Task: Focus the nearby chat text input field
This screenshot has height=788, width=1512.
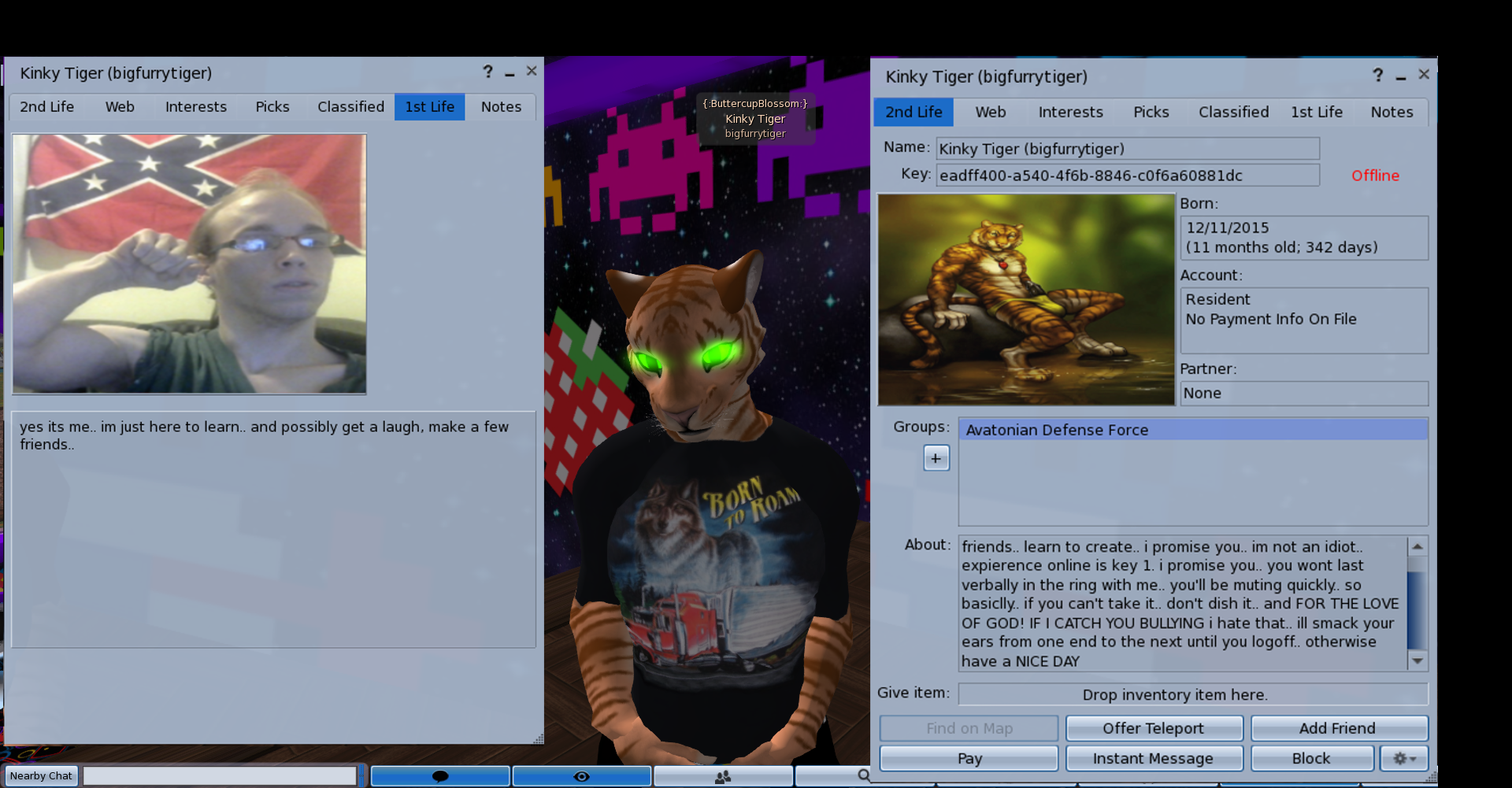Action: 220,776
